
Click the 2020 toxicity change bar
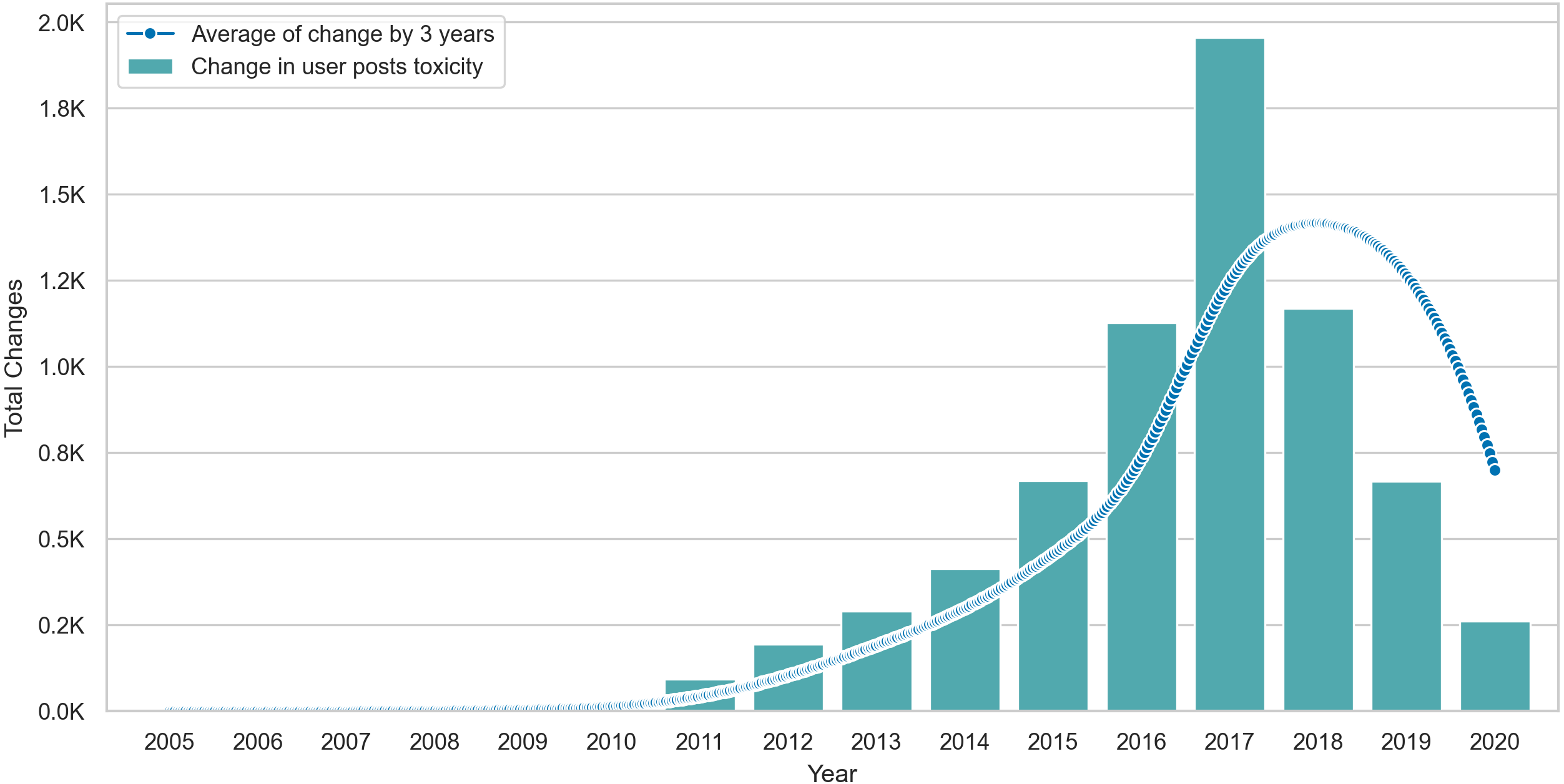(x=1495, y=666)
